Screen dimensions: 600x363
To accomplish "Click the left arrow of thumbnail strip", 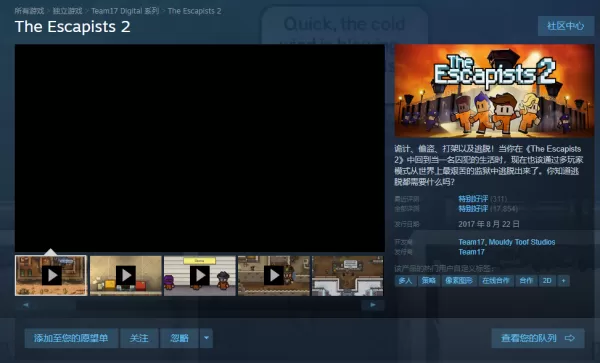I will [26, 305].
